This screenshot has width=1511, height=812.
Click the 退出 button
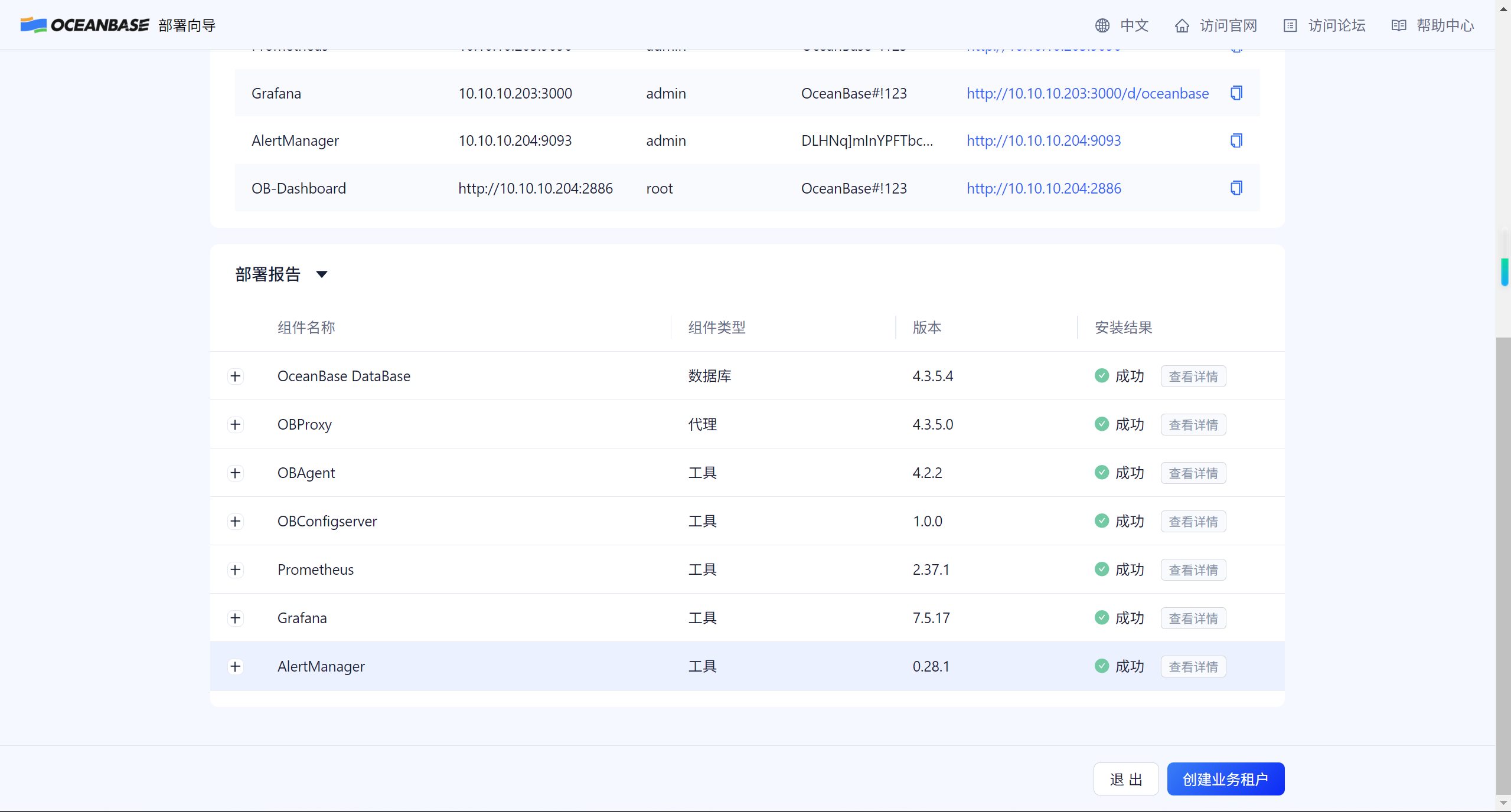tap(1125, 779)
